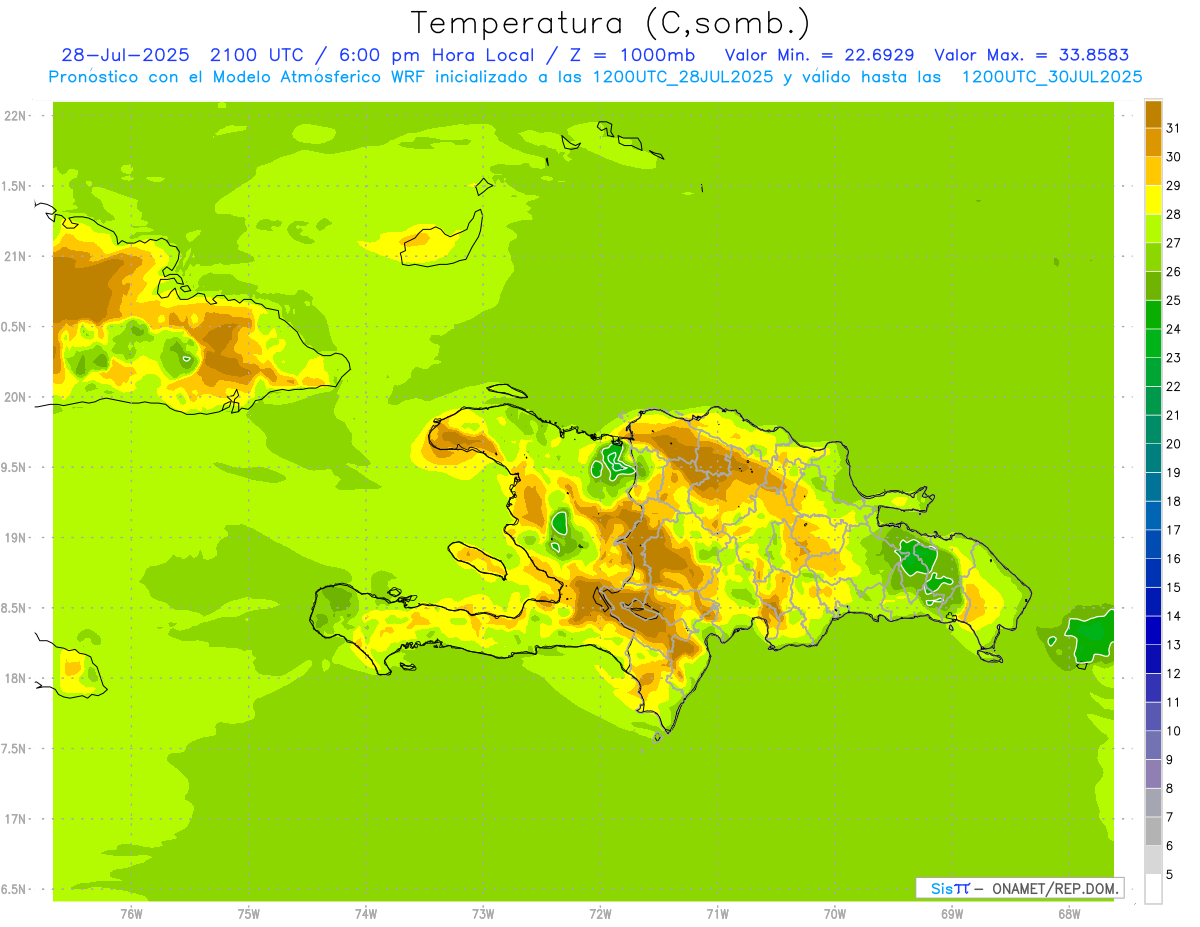1200x927 pixels.
Task: Click the '18N' latitude axis label
Action: pos(15,678)
